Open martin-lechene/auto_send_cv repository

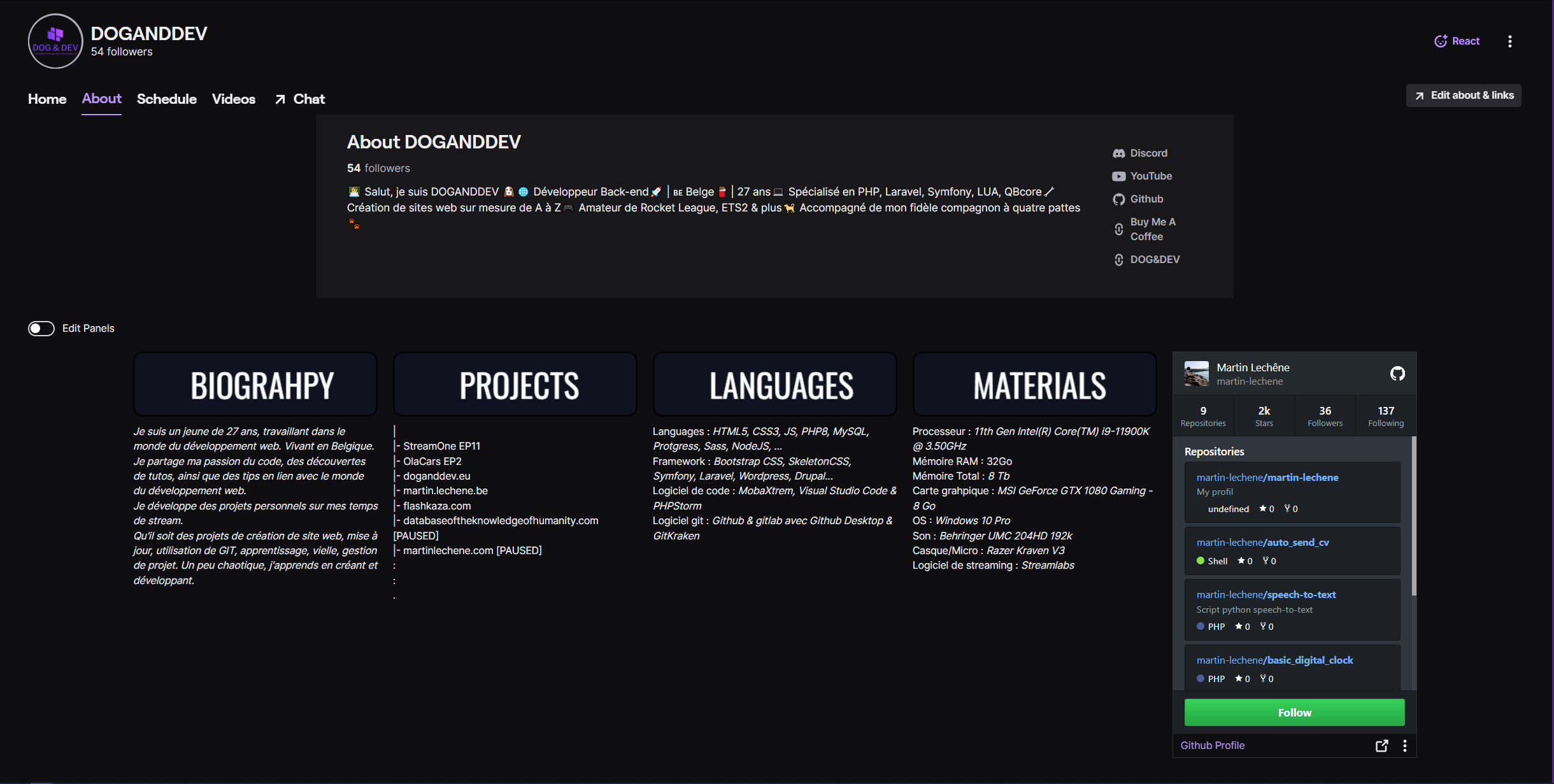point(1263,543)
